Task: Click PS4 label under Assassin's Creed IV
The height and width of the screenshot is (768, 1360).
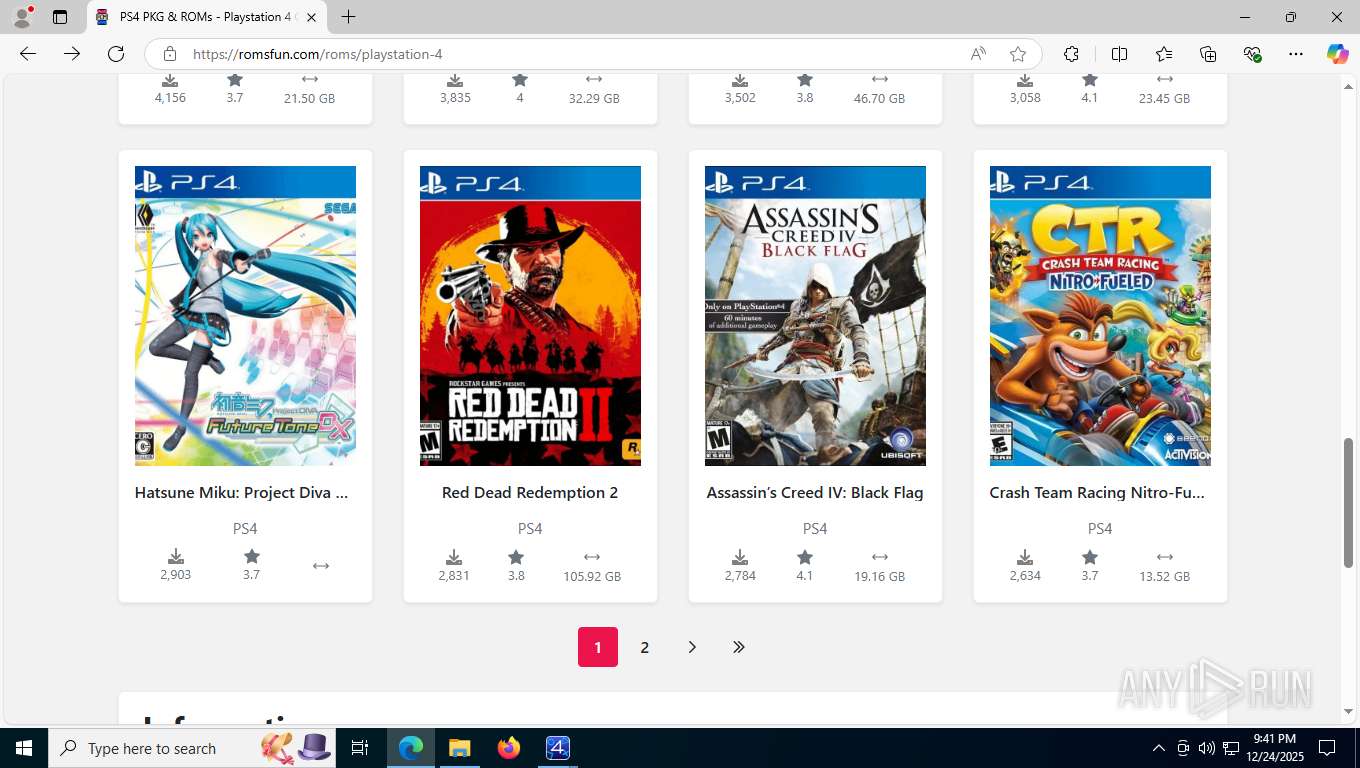Action: pos(815,528)
